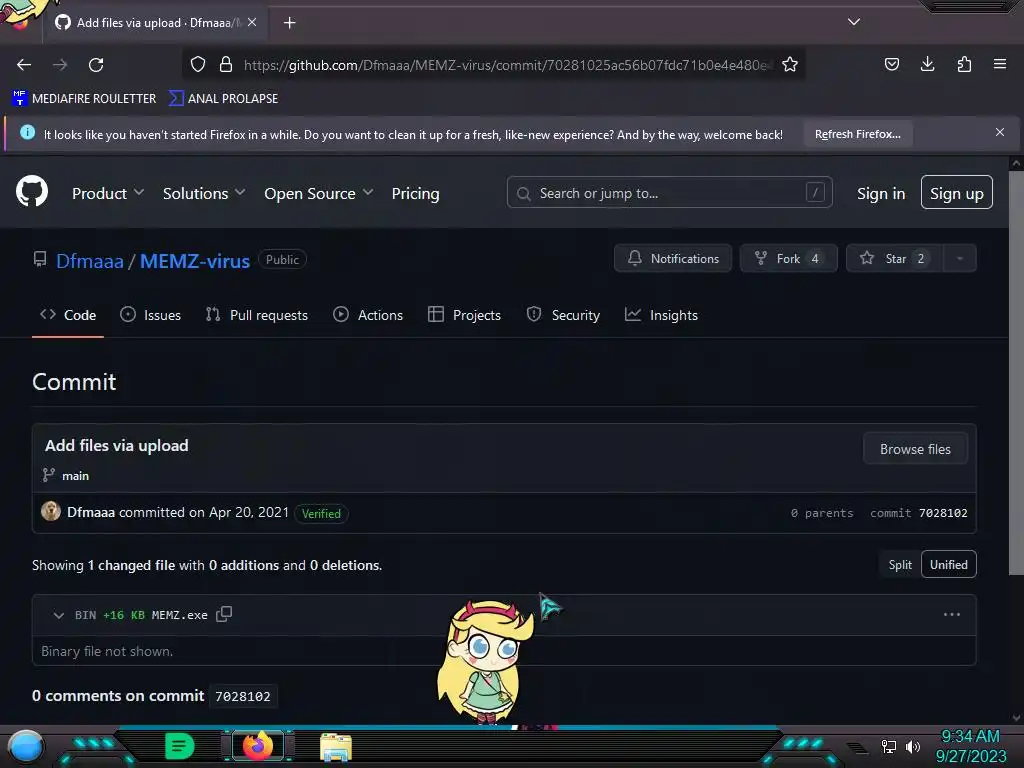This screenshot has width=1024, height=768.
Task: Open the Start orb button
Action: [25, 746]
